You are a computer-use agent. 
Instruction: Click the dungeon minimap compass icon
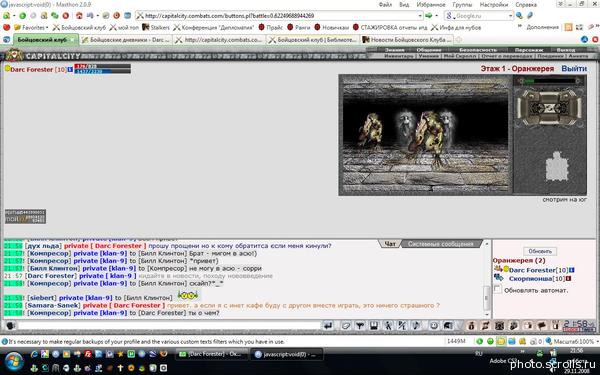(x=549, y=108)
